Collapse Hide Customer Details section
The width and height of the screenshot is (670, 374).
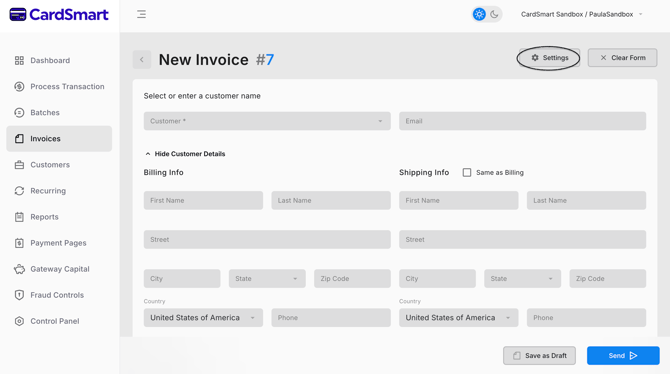tap(185, 154)
